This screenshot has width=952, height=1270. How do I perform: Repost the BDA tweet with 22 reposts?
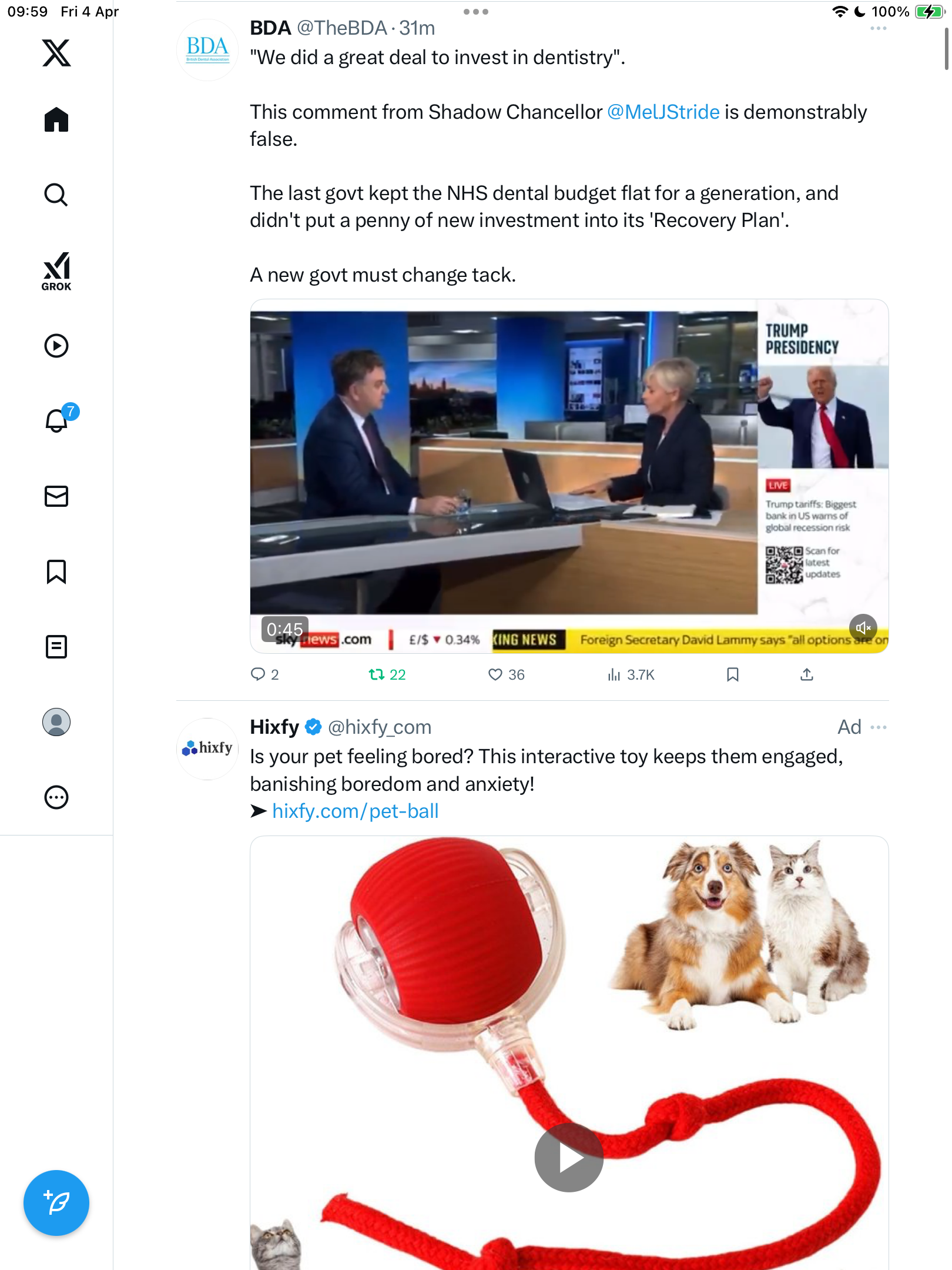(x=387, y=674)
